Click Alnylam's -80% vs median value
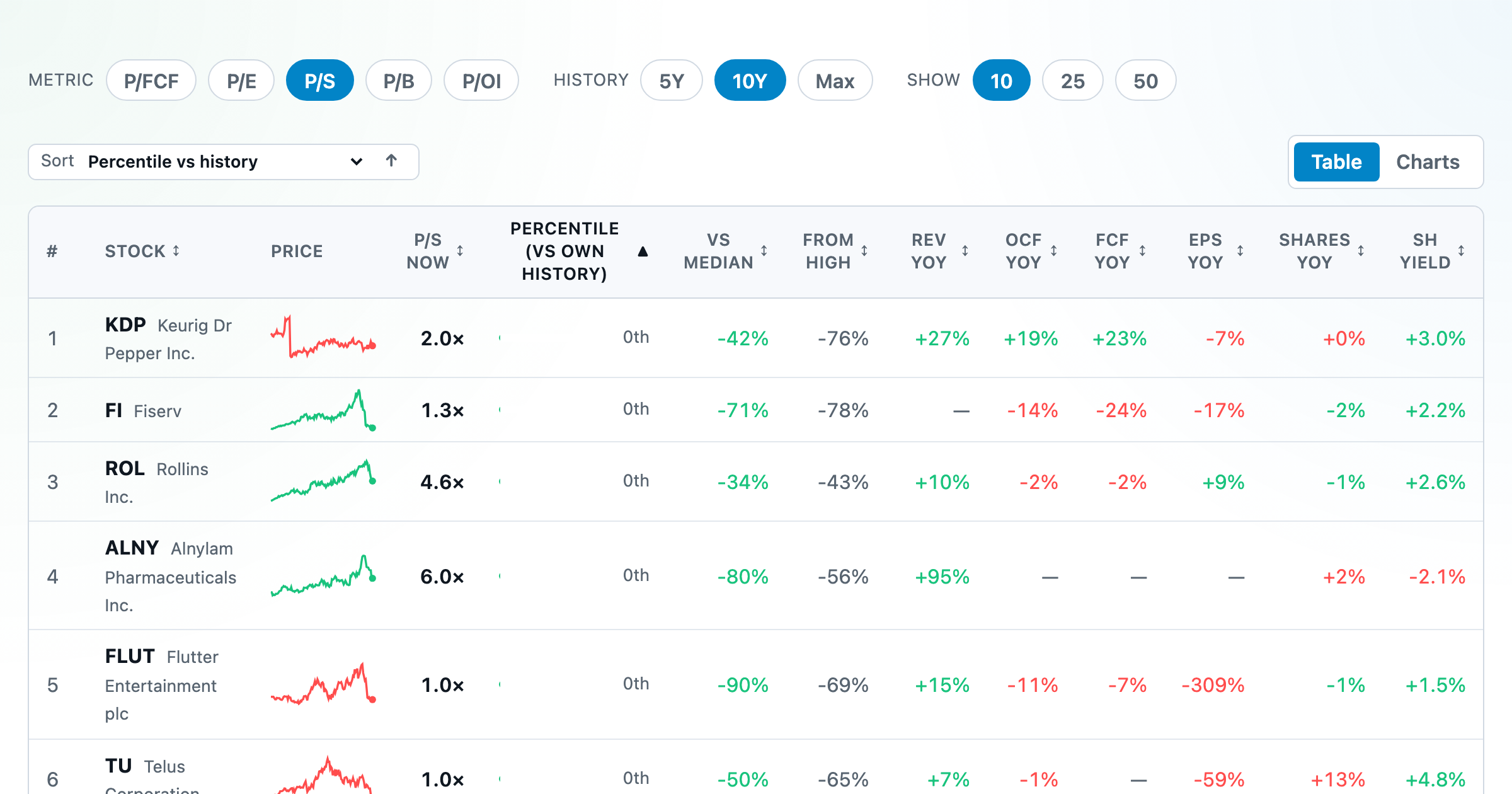This screenshot has width=1512, height=794. pyautogui.click(x=743, y=577)
